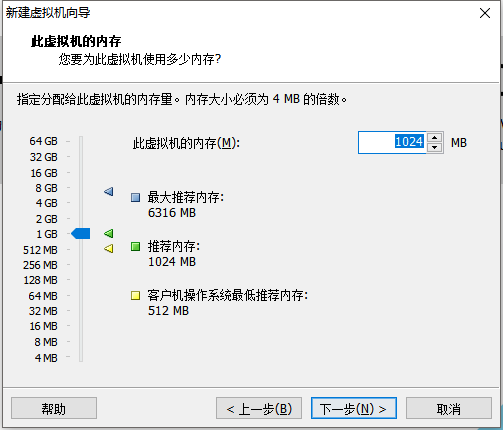Click the yellow square legend icon
The image size is (503, 430).
click(135, 296)
